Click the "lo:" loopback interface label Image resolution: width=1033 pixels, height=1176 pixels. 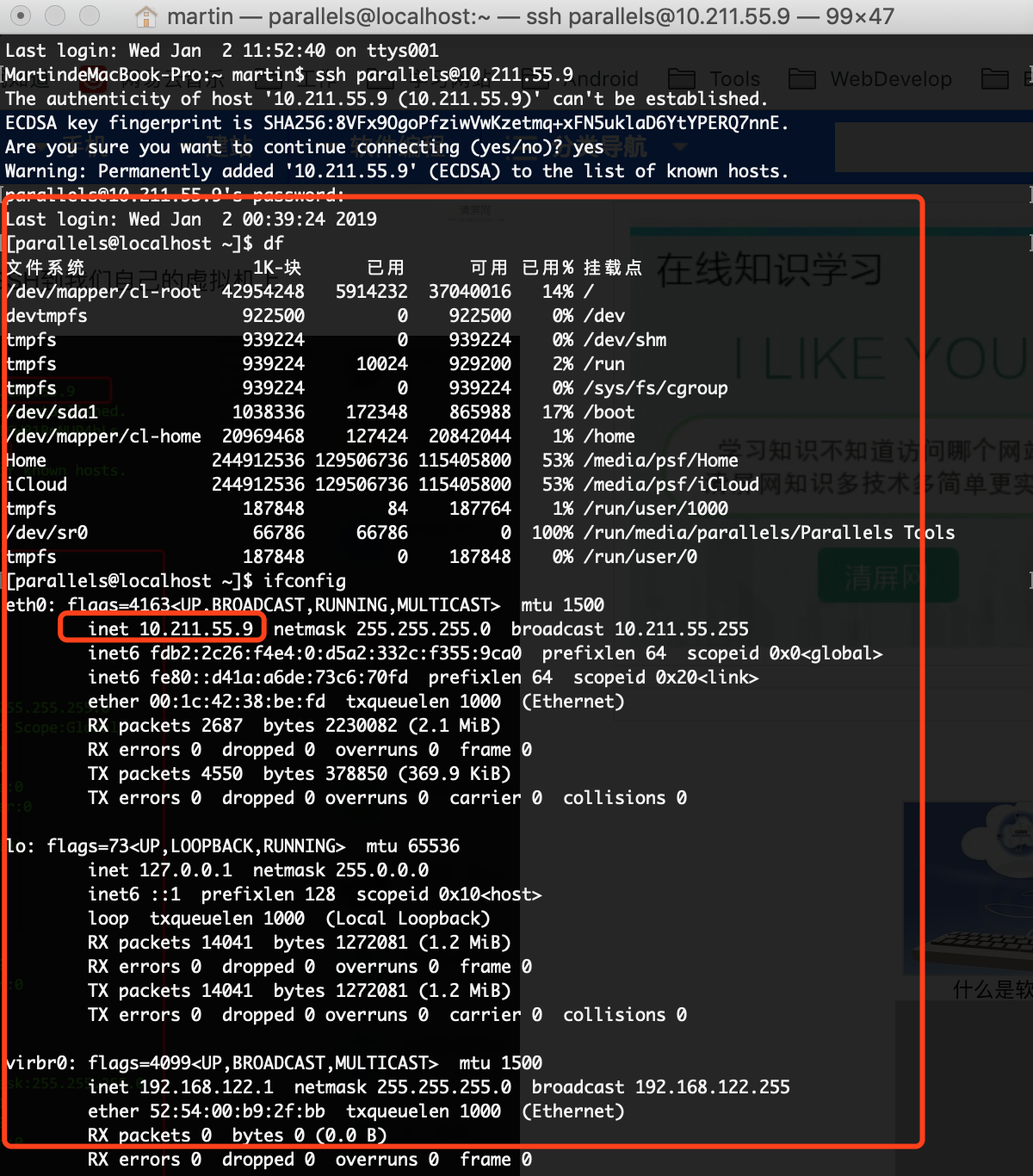click(21, 846)
